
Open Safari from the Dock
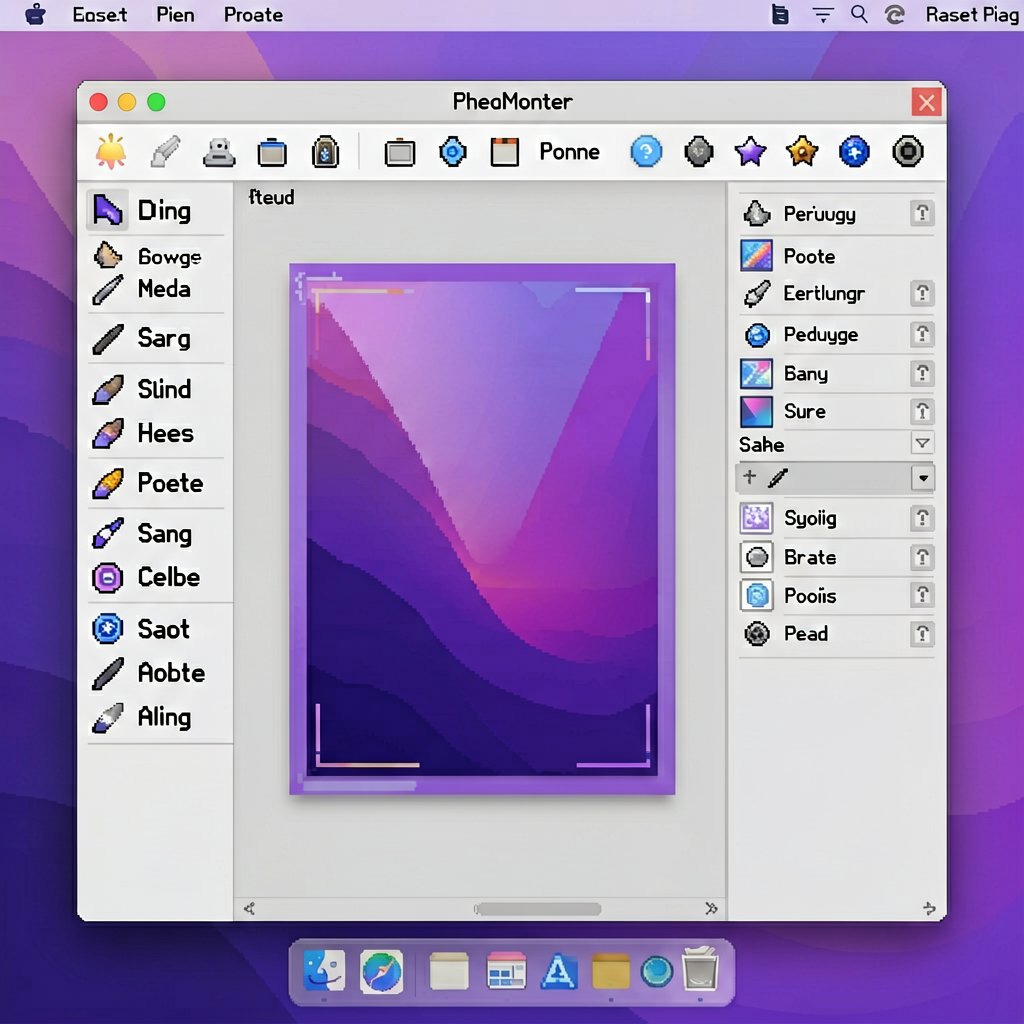(x=381, y=972)
